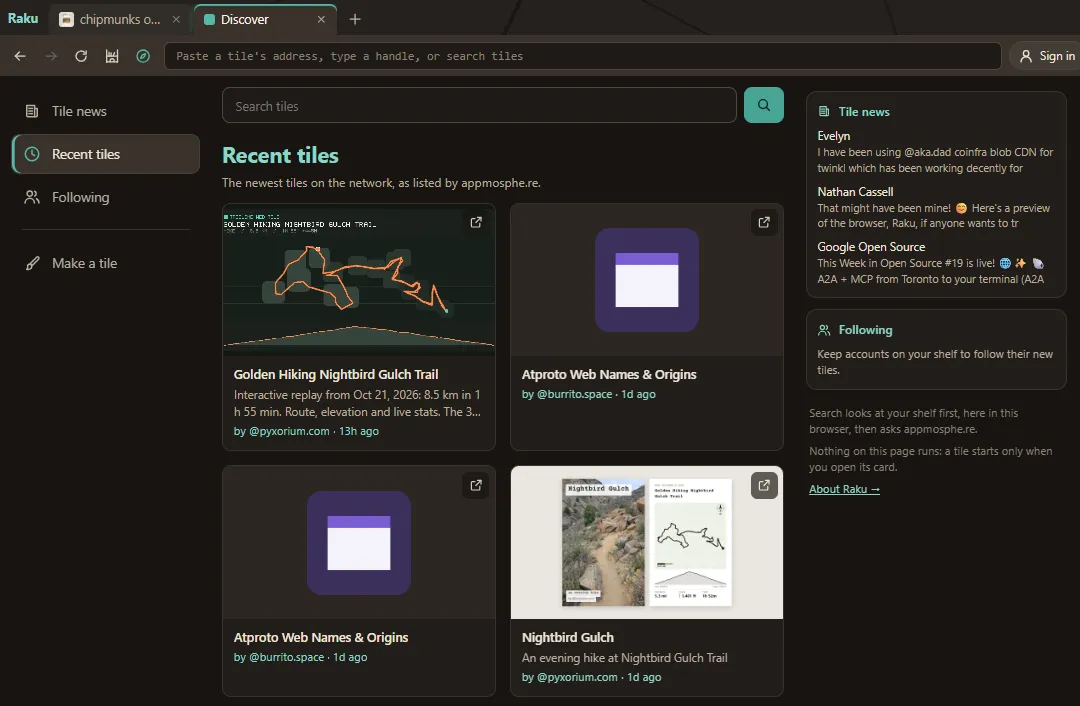Click @pyxorium.com on Nightbird Gulch card
The width and height of the screenshot is (1080, 706).
(577, 677)
